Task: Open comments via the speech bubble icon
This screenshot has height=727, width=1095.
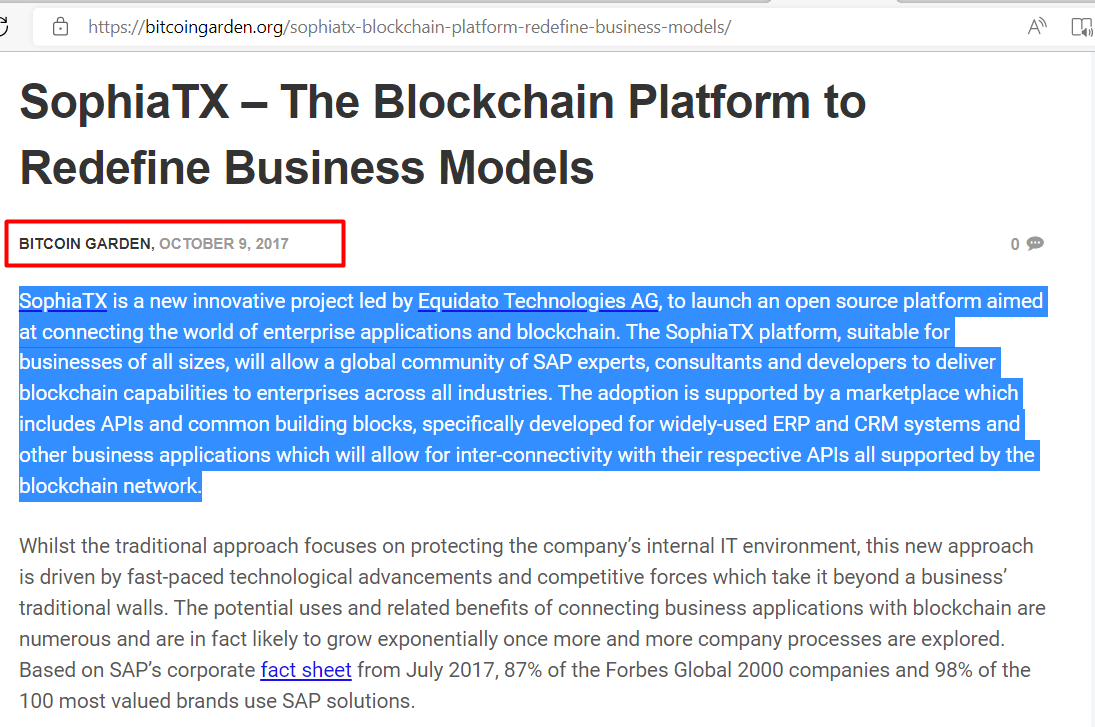Action: [1035, 243]
